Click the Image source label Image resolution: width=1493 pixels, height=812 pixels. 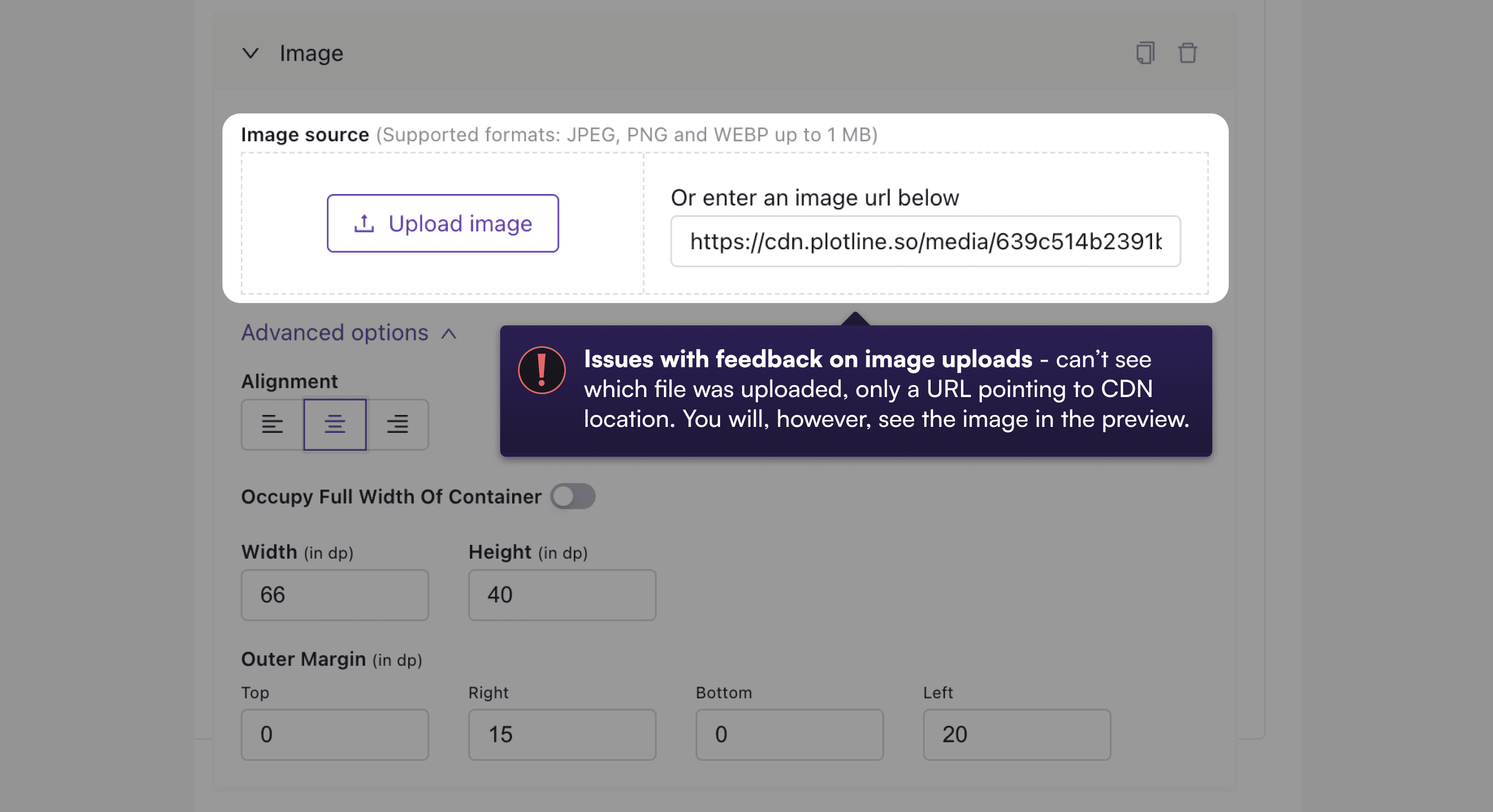[x=305, y=134]
